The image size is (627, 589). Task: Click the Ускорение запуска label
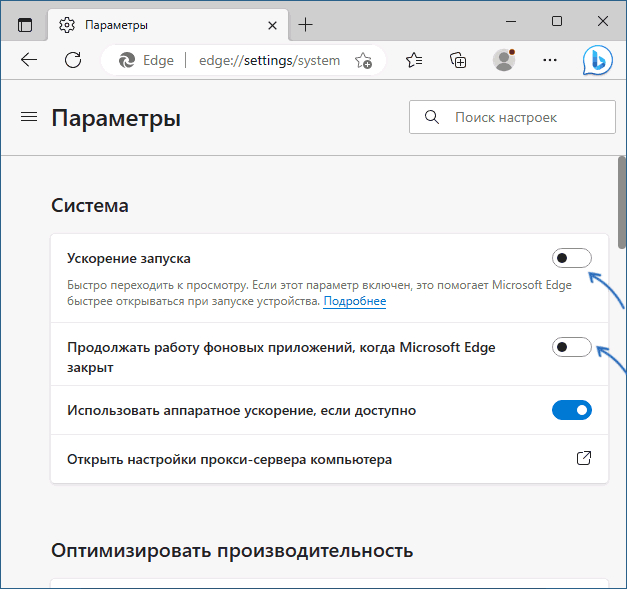point(129,258)
